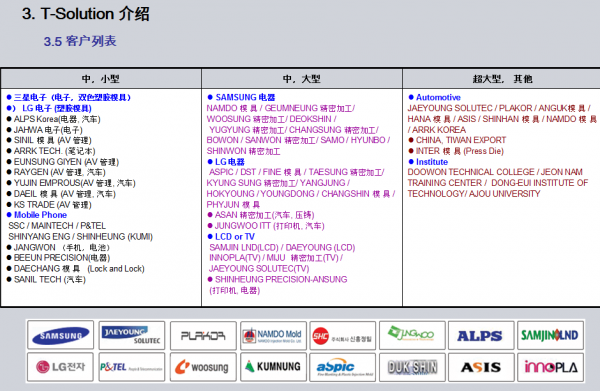Click the 'DAECHANG' Lock and Lock item

coord(76,269)
